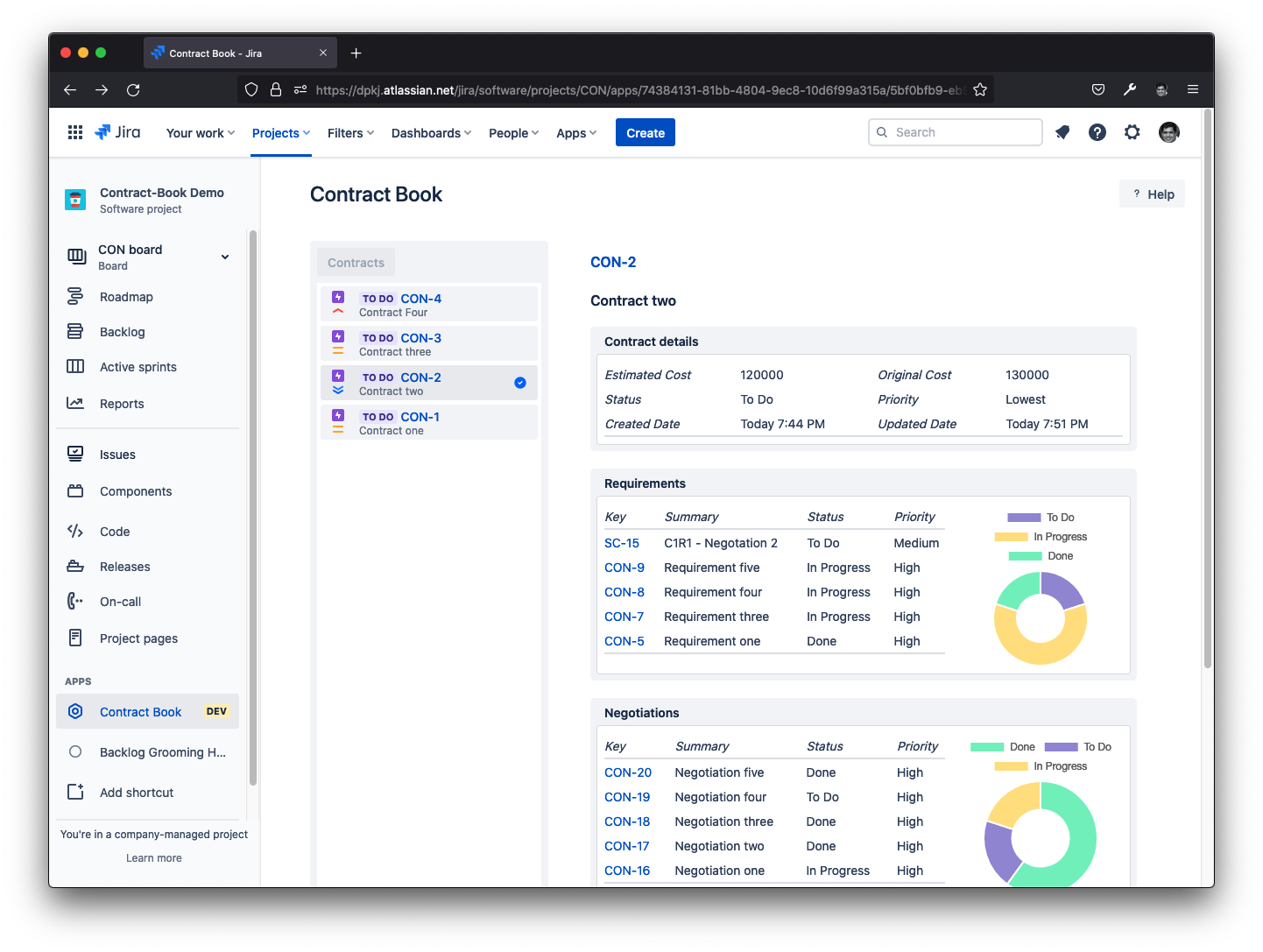Open the Projects dropdown
Screen dimensions: 1263x952
(x=281, y=133)
